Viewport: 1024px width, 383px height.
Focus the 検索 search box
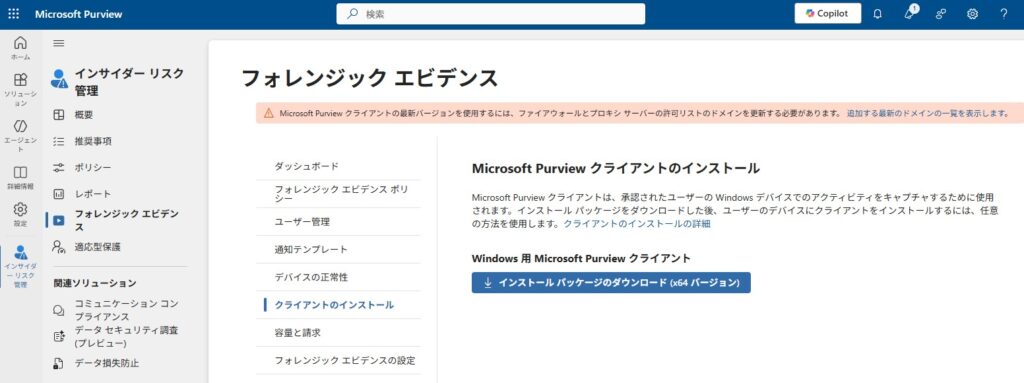tap(490, 14)
